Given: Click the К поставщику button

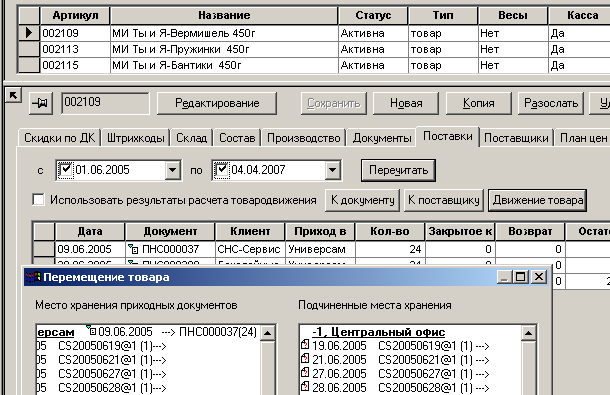Looking at the screenshot, I should click(444, 200).
